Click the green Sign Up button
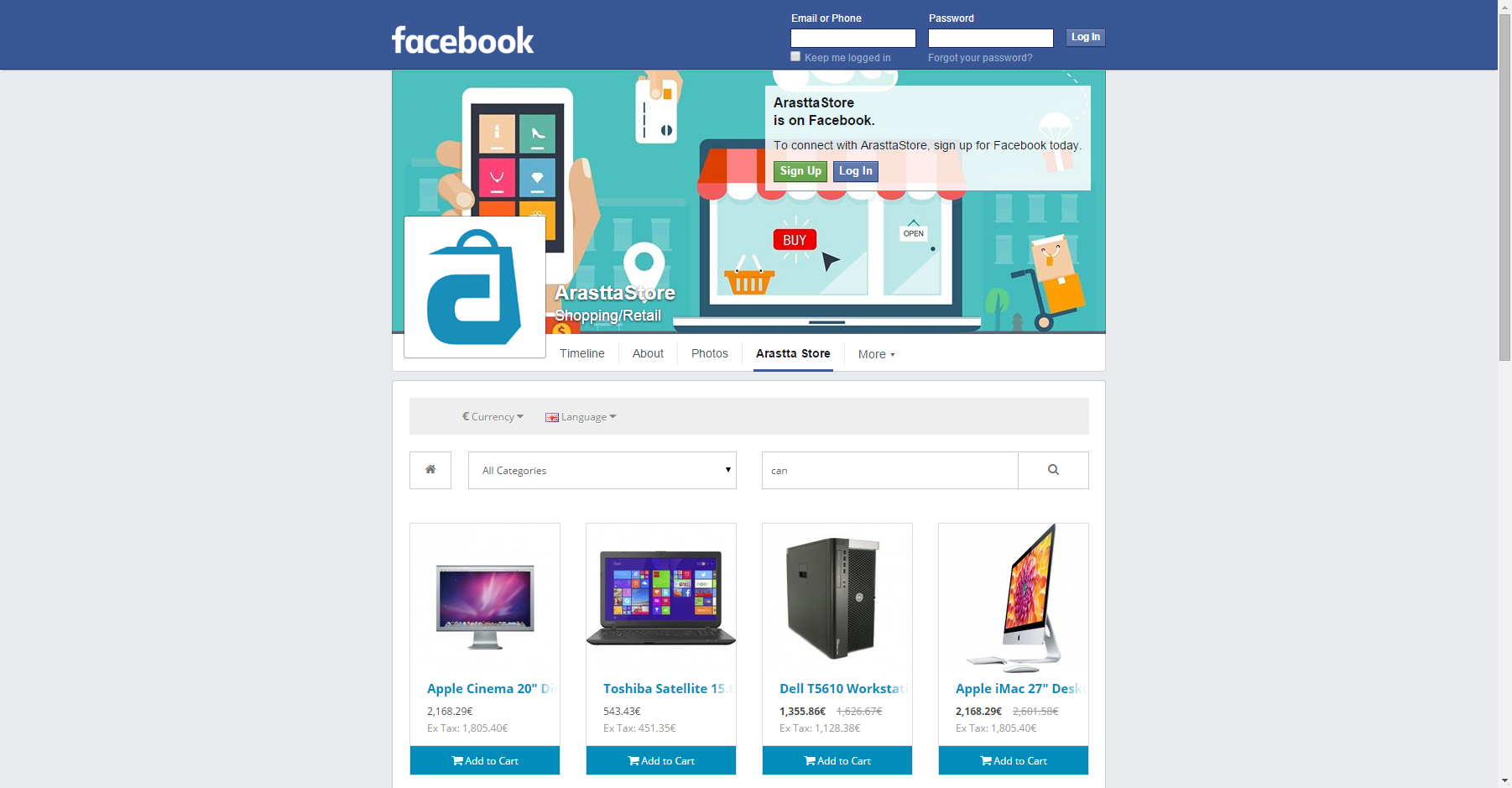Screen dimensions: 1512x788 coord(800,171)
